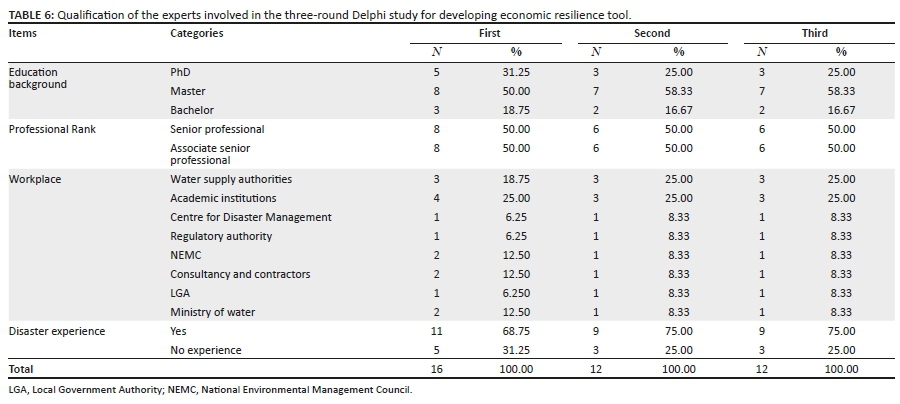
Task: Click the Associate senior professional category
Action: [210, 154]
